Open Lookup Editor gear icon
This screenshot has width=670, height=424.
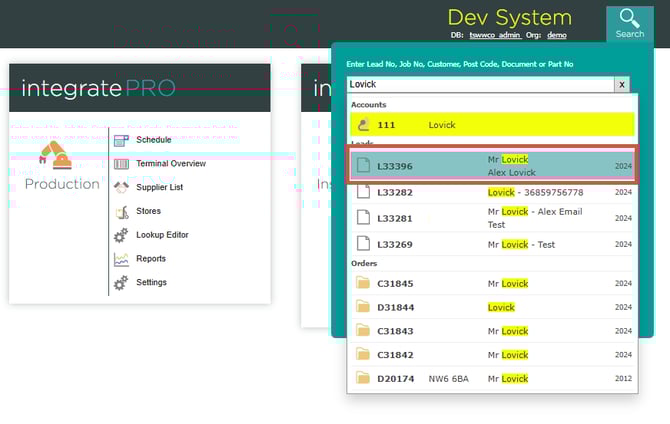(x=121, y=235)
